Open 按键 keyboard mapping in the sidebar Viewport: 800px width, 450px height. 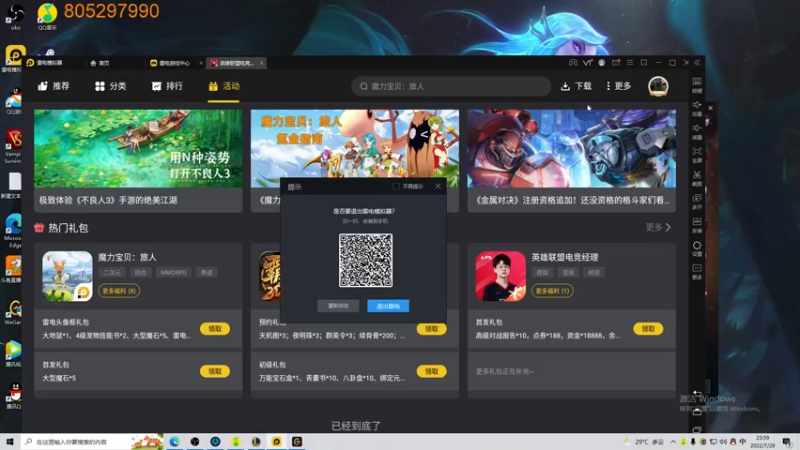[697, 85]
